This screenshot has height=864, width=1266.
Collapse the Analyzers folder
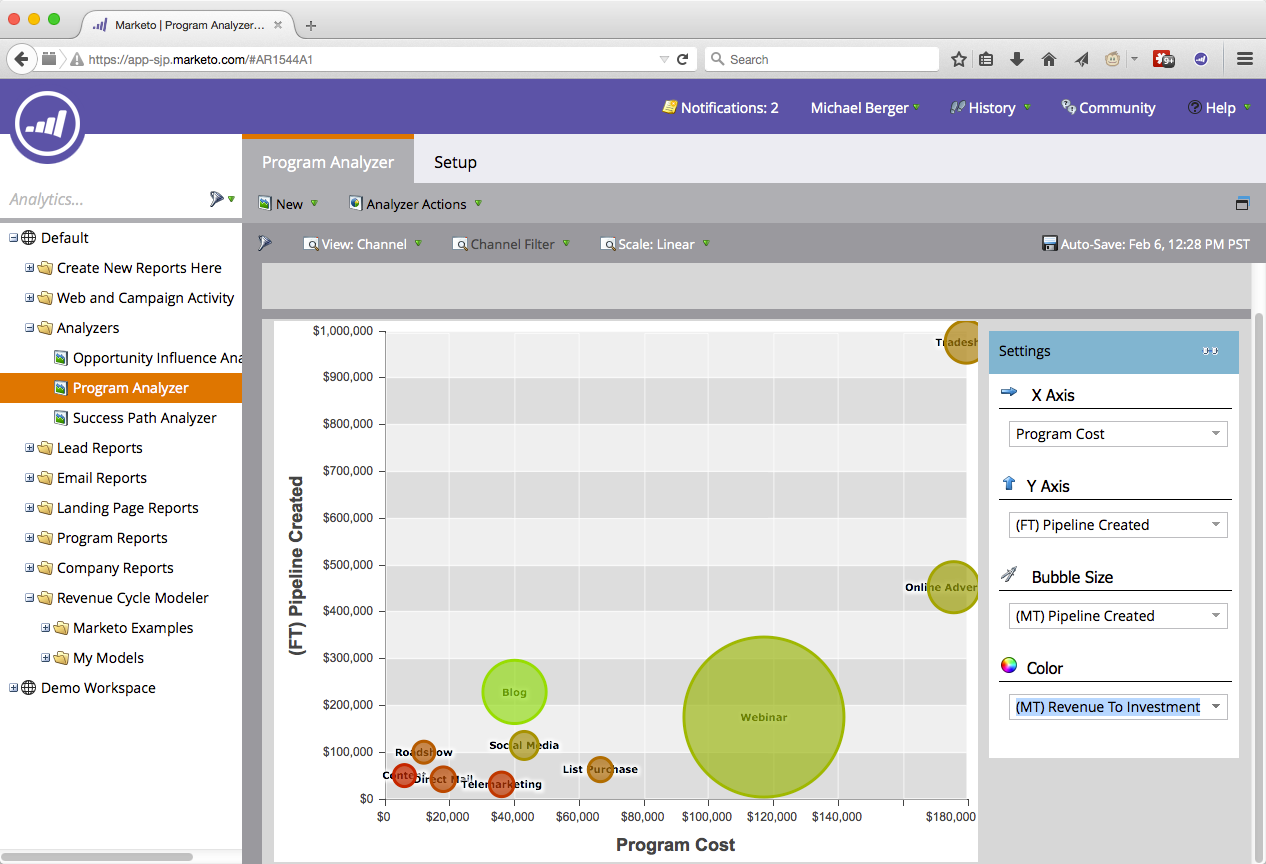(x=30, y=328)
